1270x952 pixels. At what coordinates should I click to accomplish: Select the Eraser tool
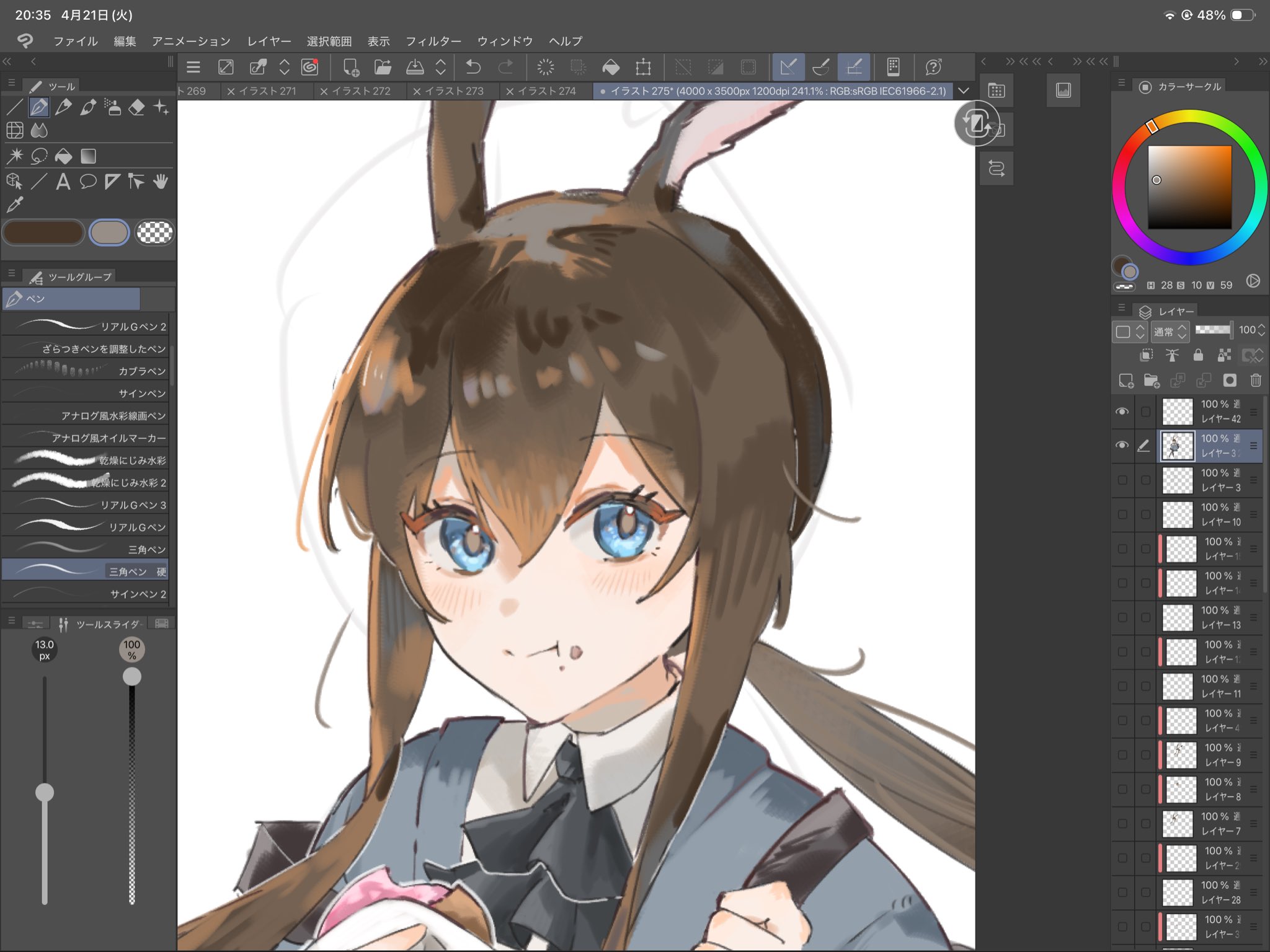click(x=136, y=108)
